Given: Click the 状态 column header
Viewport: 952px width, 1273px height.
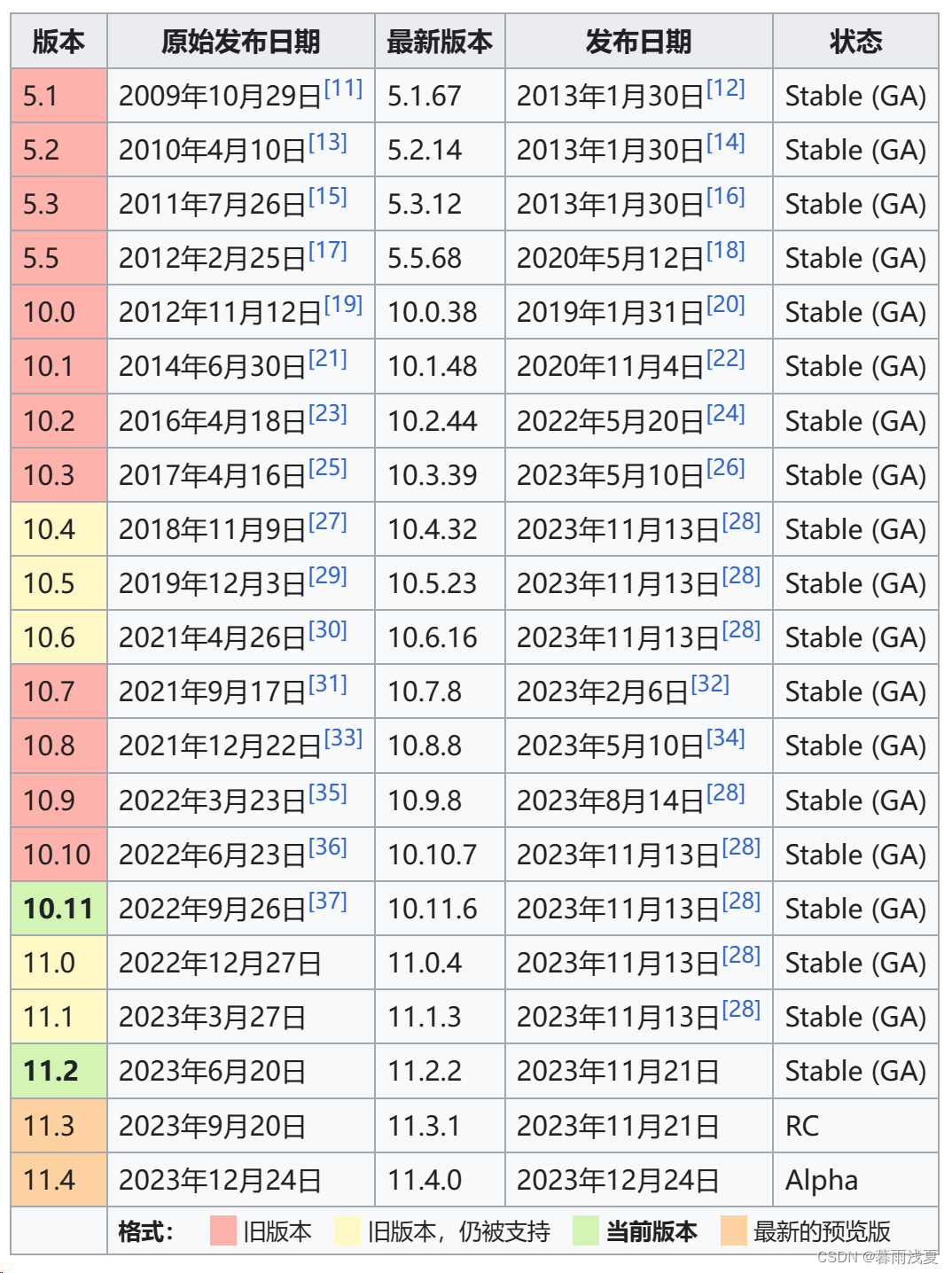Looking at the screenshot, I should click(855, 42).
